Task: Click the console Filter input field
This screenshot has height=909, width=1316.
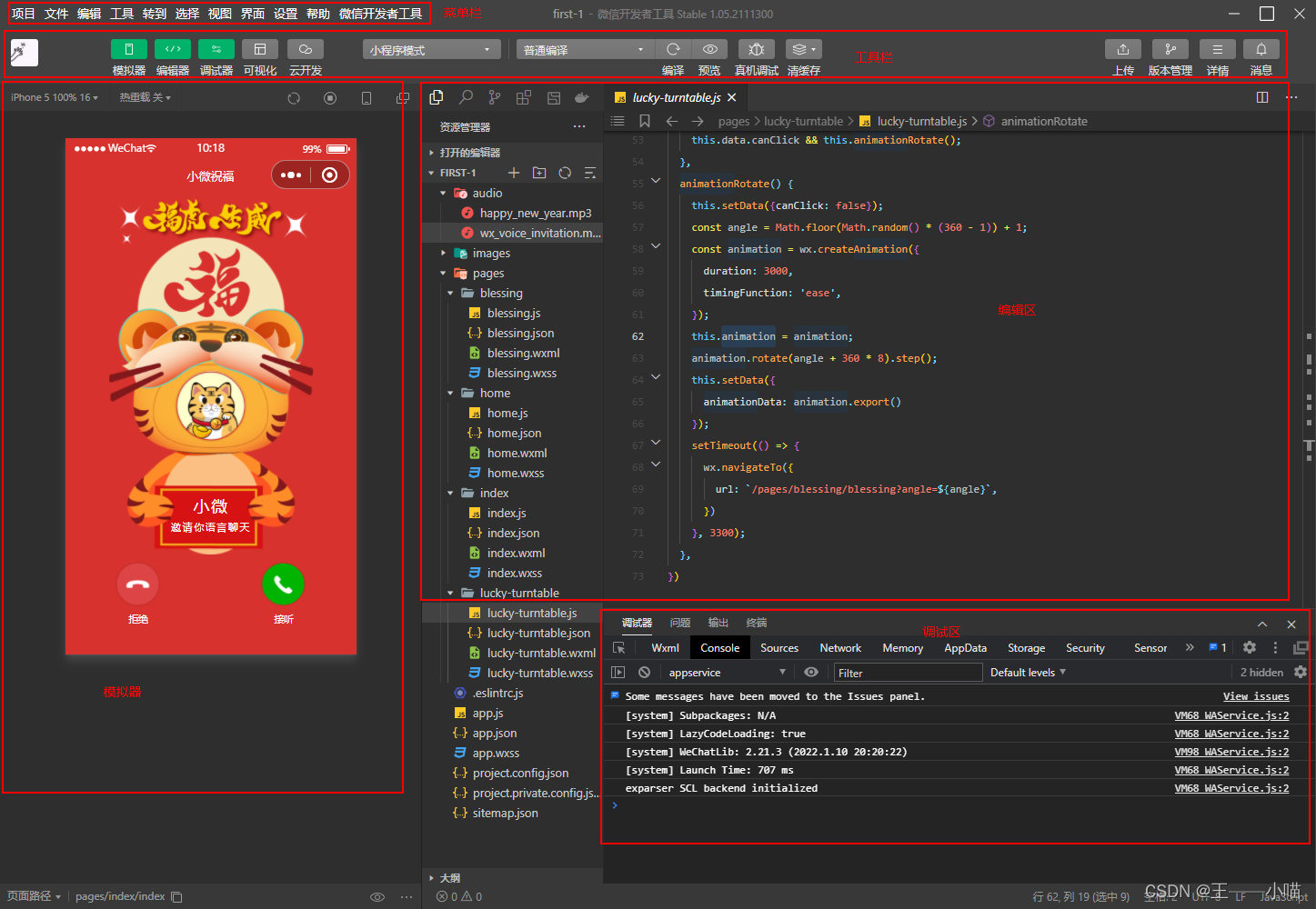Action: (908, 673)
